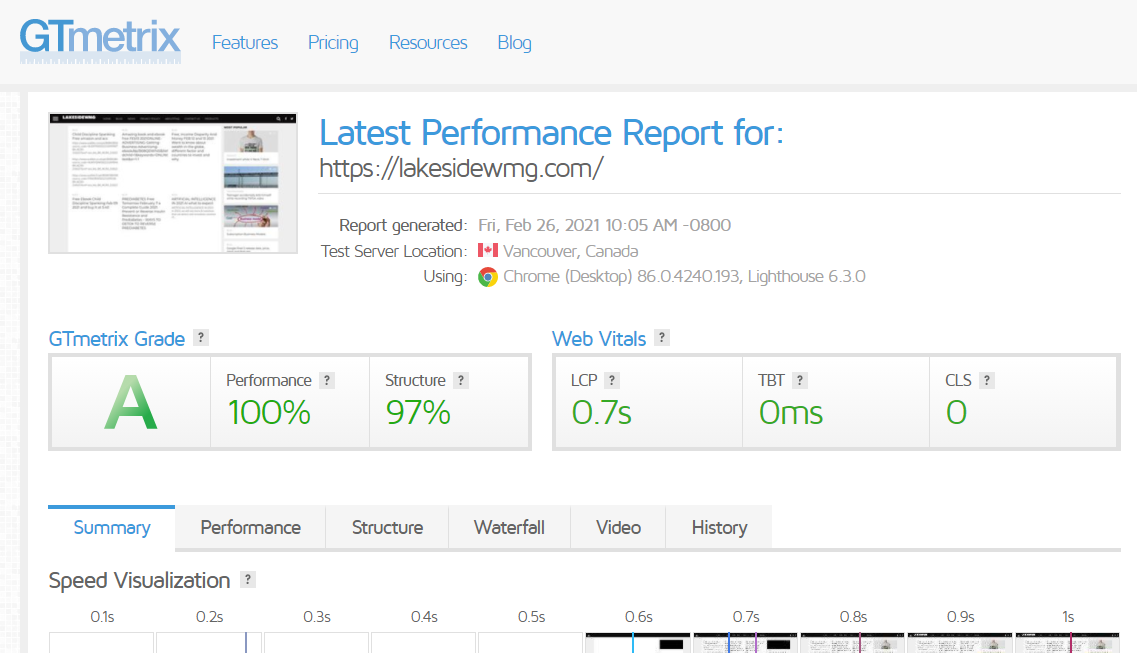Switch to the Video tab
The image size is (1137, 653).
tap(617, 527)
